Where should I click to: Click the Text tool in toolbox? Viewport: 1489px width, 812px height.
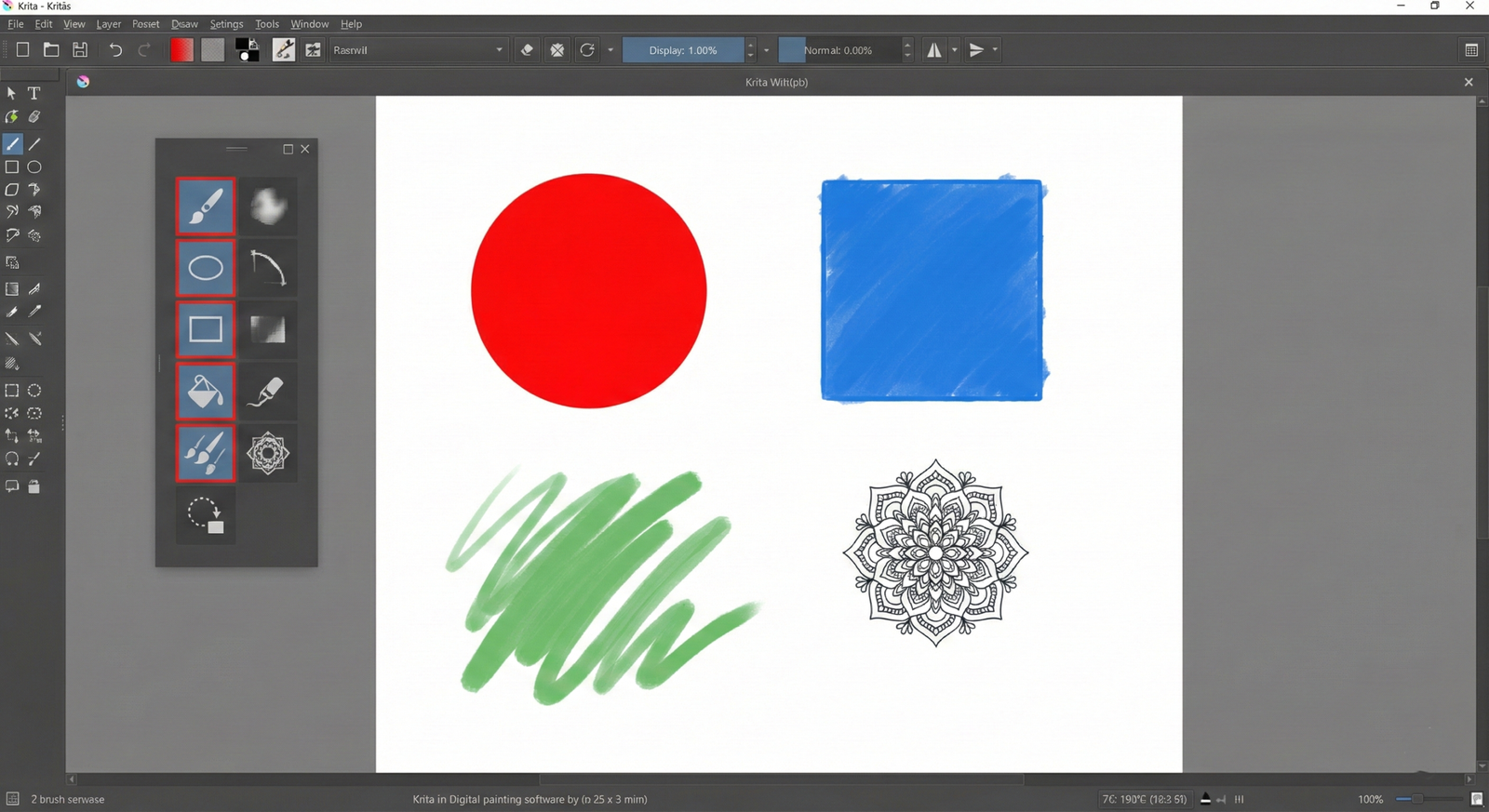coord(34,94)
